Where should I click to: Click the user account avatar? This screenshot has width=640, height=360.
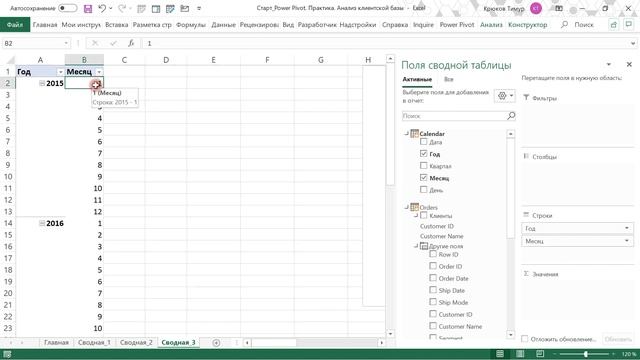(x=536, y=8)
